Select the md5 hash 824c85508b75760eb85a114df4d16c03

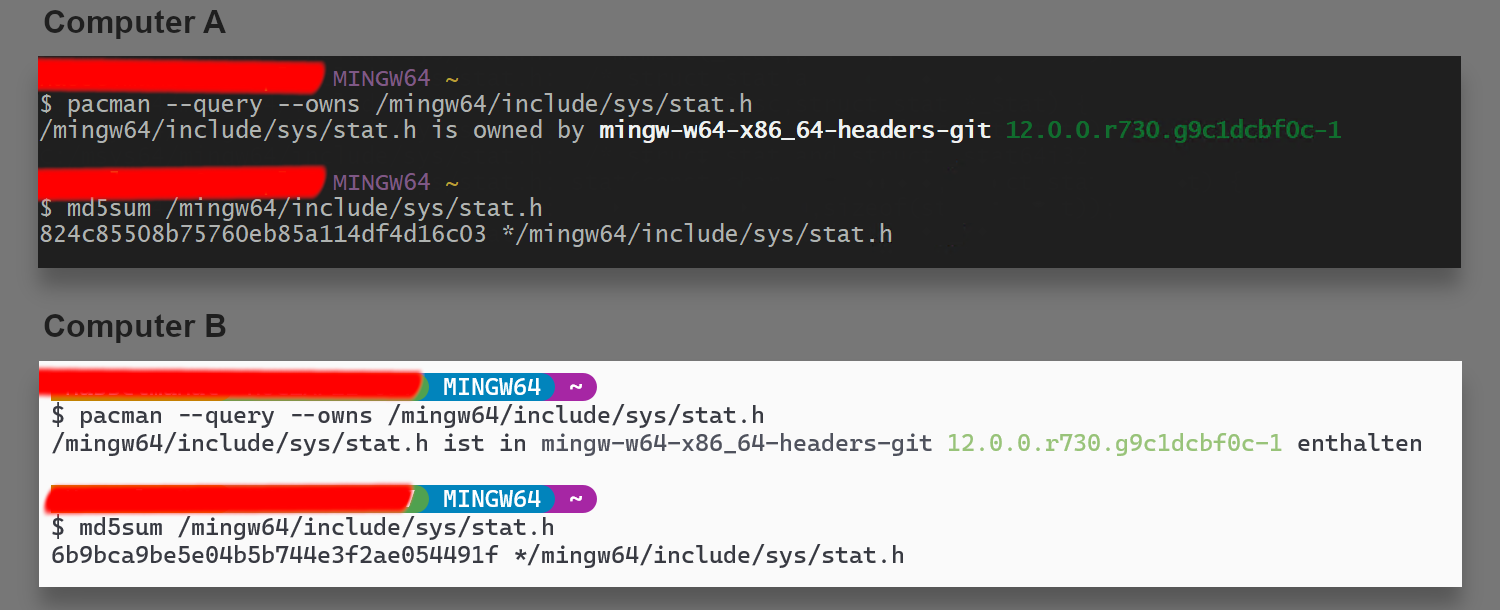click(262, 234)
